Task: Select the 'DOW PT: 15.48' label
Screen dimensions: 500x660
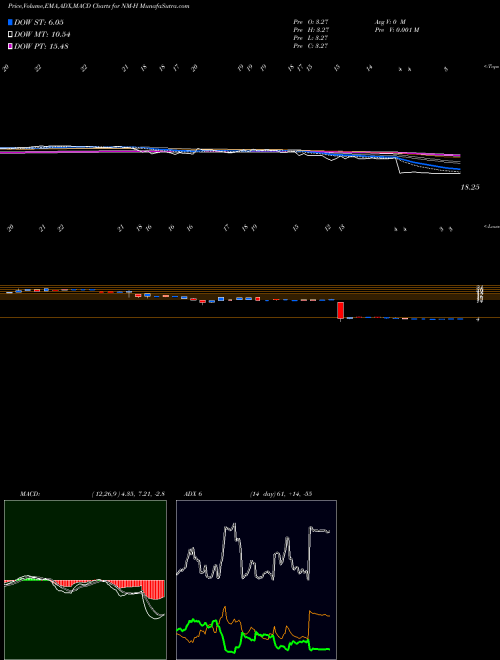Action: [x=41, y=46]
